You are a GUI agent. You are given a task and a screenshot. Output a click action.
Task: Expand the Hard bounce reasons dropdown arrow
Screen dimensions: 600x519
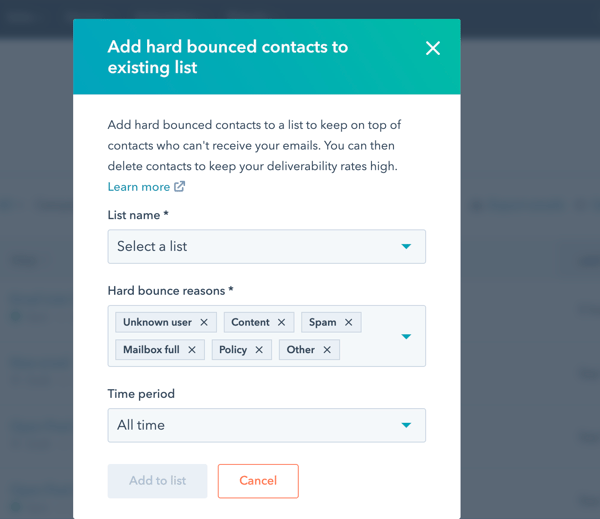pyautogui.click(x=406, y=336)
